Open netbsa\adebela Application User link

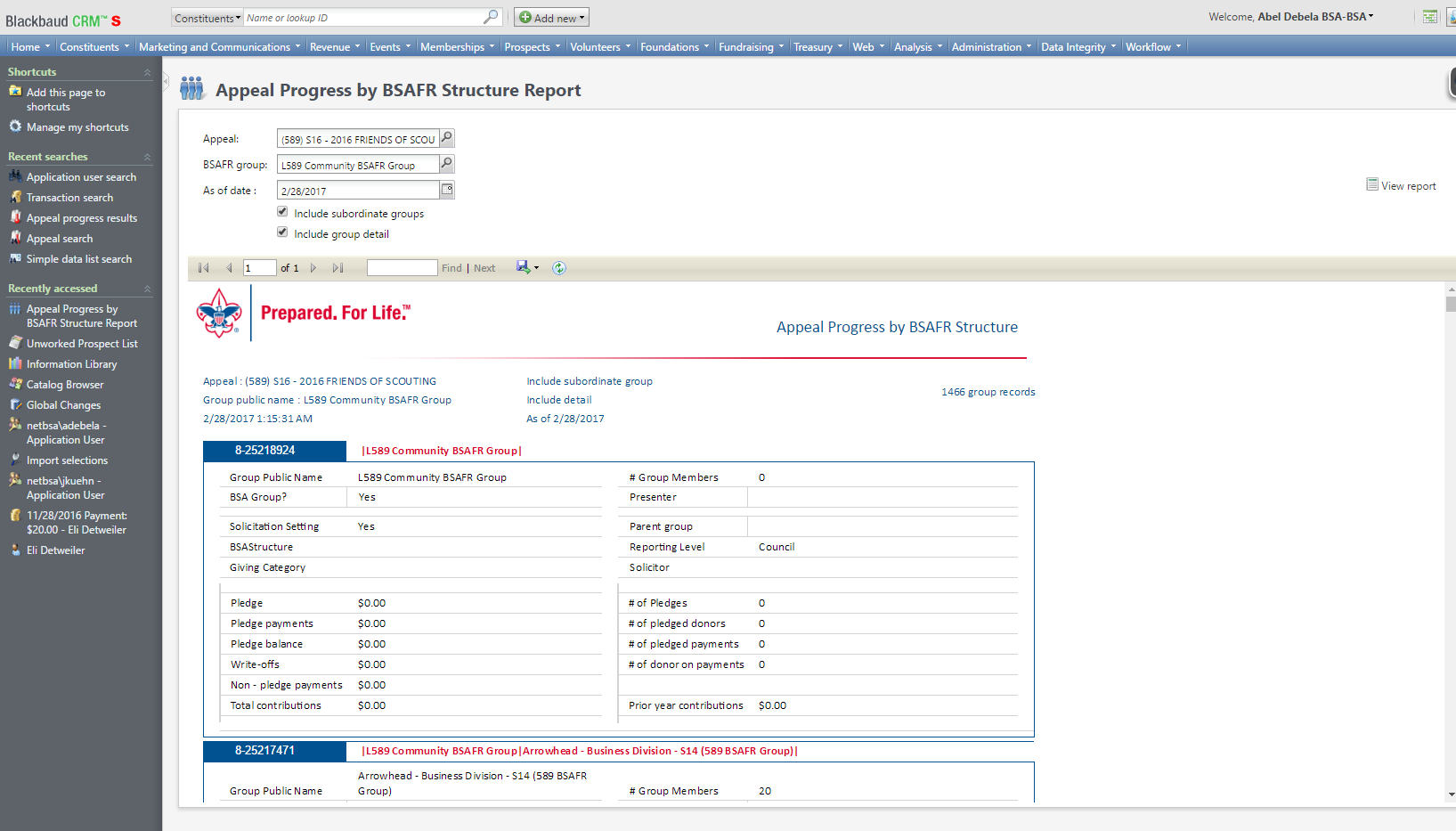(x=66, y=432)
